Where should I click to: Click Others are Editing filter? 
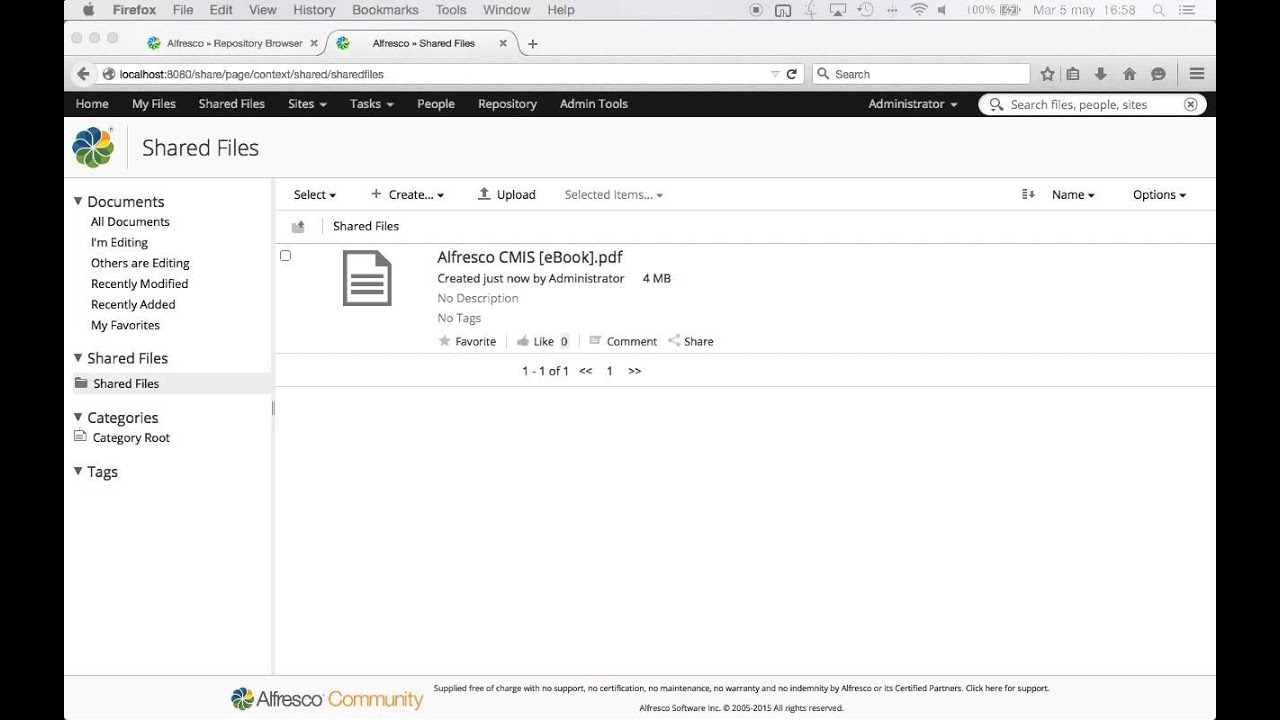(x=140, y=263)
